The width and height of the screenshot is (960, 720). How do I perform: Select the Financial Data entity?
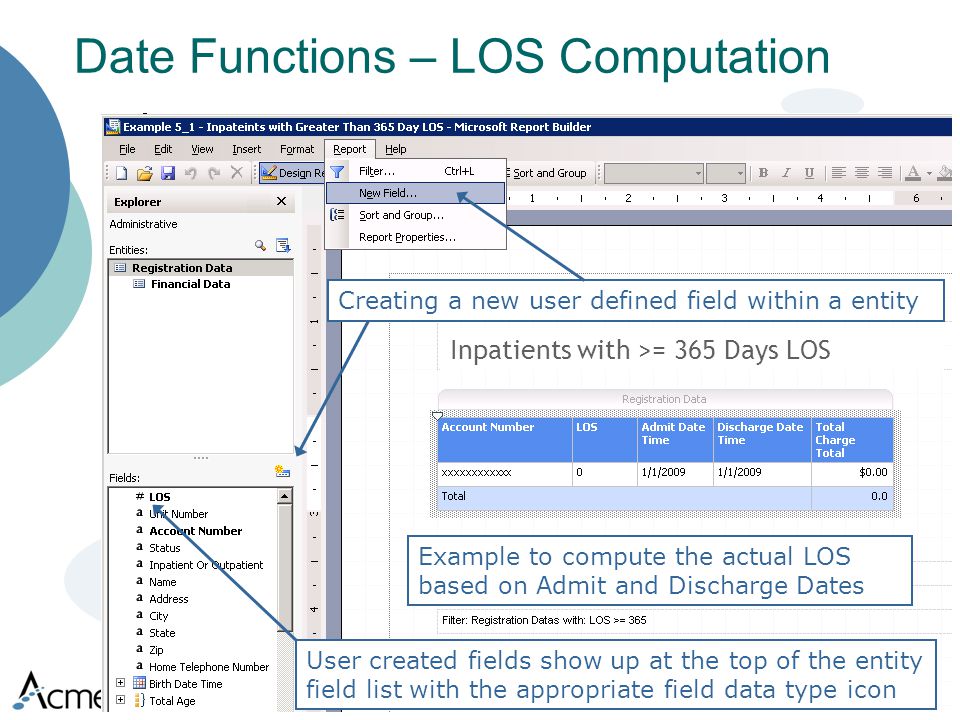coord(190,284)
